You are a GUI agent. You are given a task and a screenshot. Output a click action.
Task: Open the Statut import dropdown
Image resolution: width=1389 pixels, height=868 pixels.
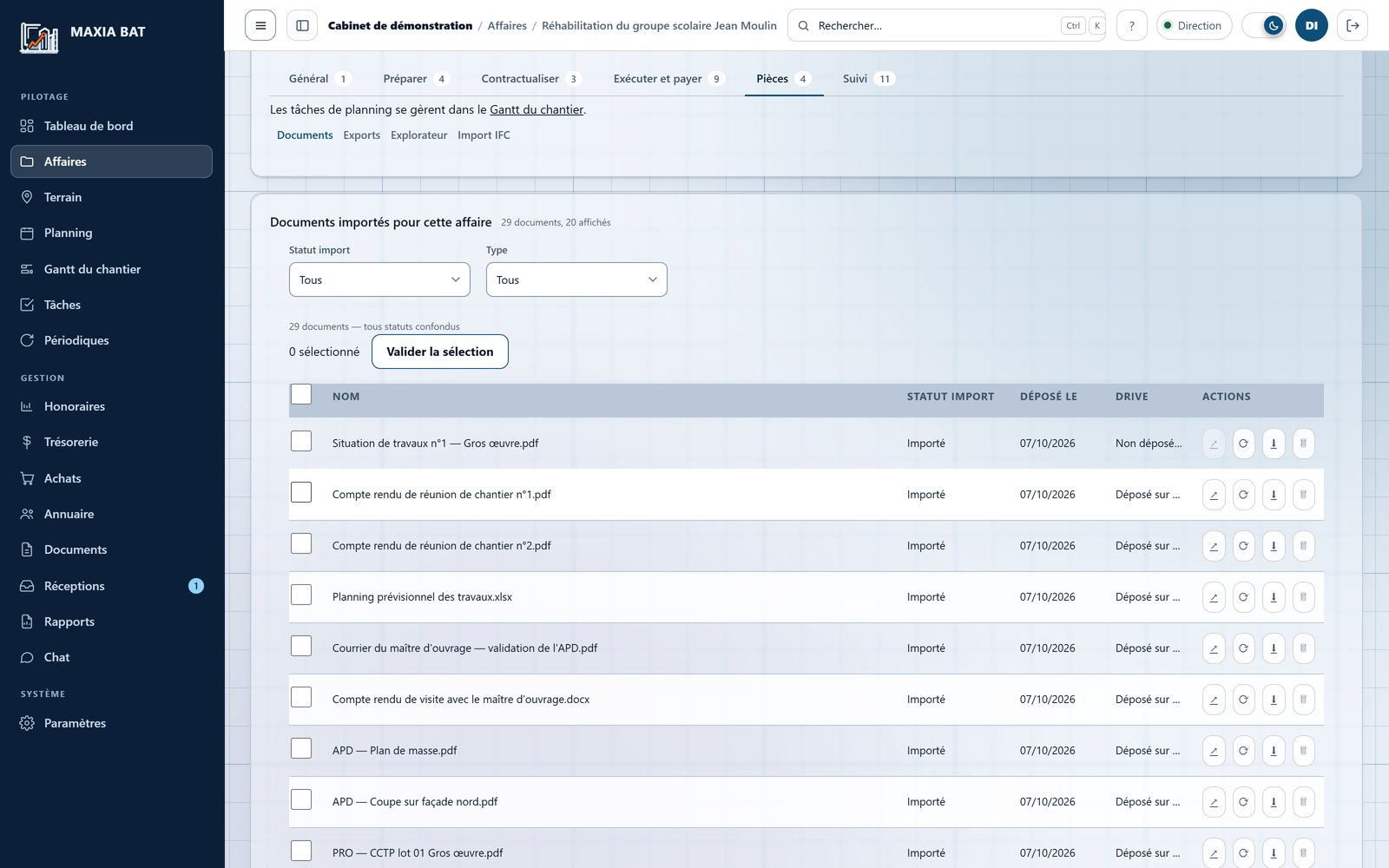[379, 279]
